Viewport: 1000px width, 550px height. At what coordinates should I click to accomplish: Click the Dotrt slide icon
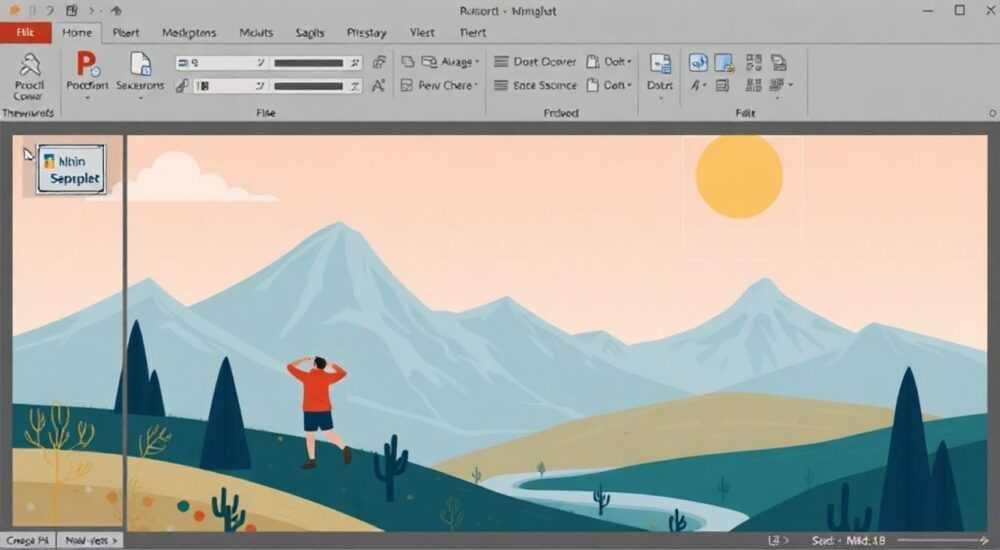[x=660, y=64]
